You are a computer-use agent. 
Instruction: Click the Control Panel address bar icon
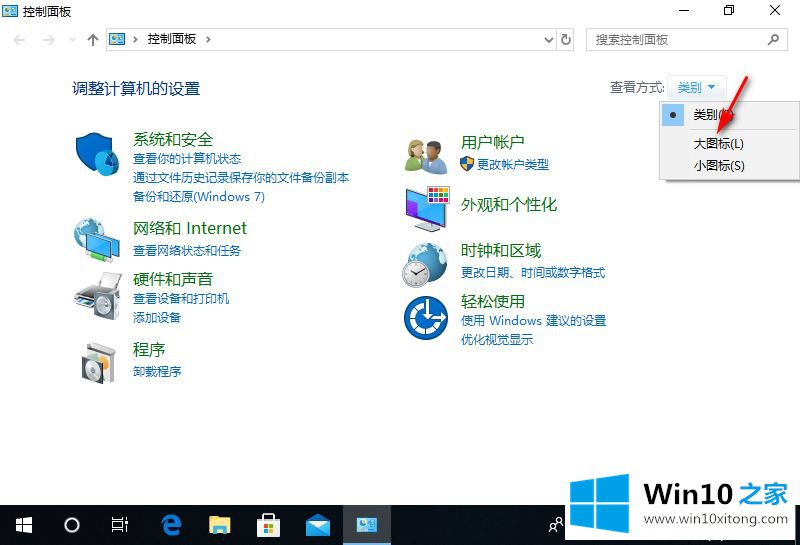(x=117, y=39)
